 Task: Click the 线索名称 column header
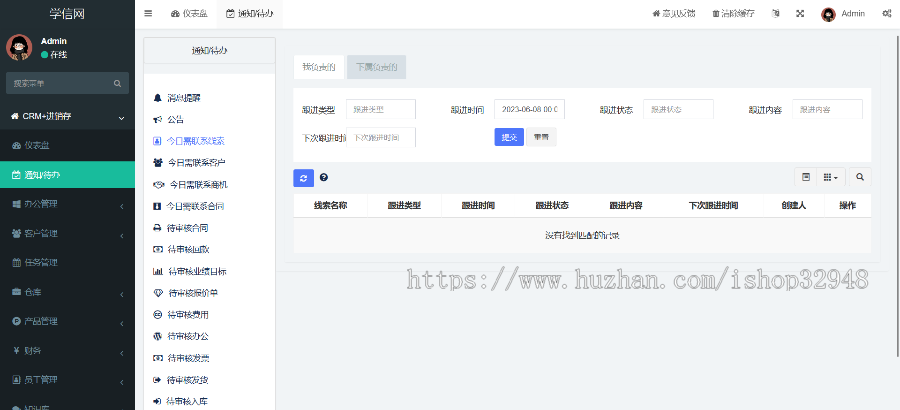pyautogui.click(x=330, y=206)
